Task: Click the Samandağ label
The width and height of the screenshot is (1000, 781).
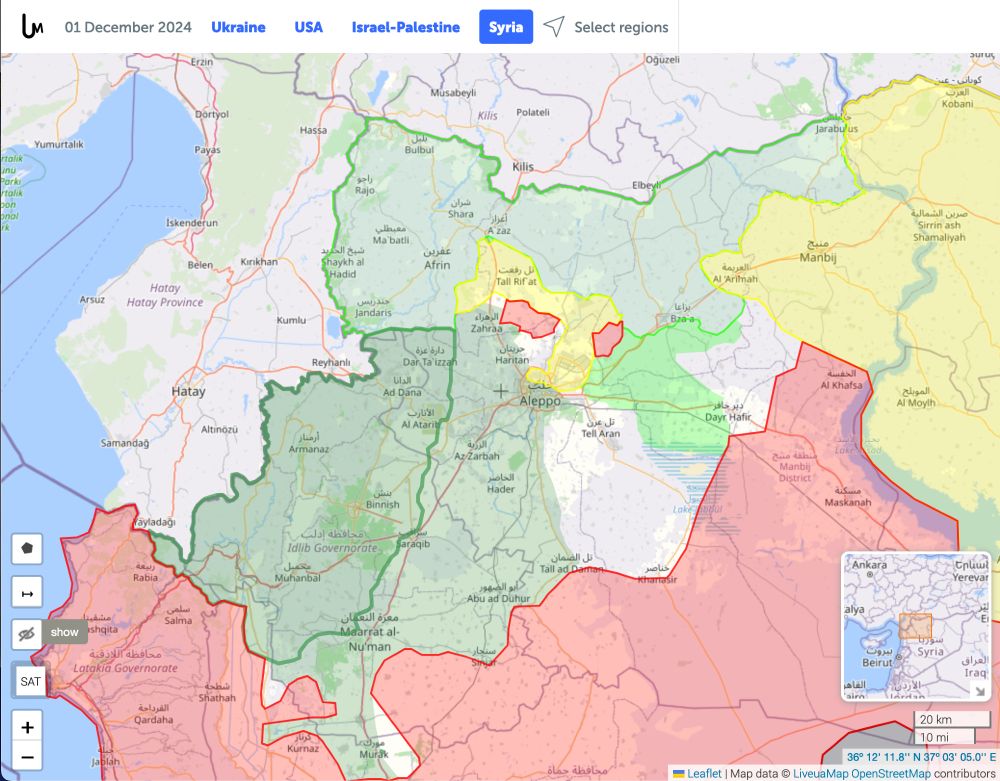Action: [x=124, y=442]
